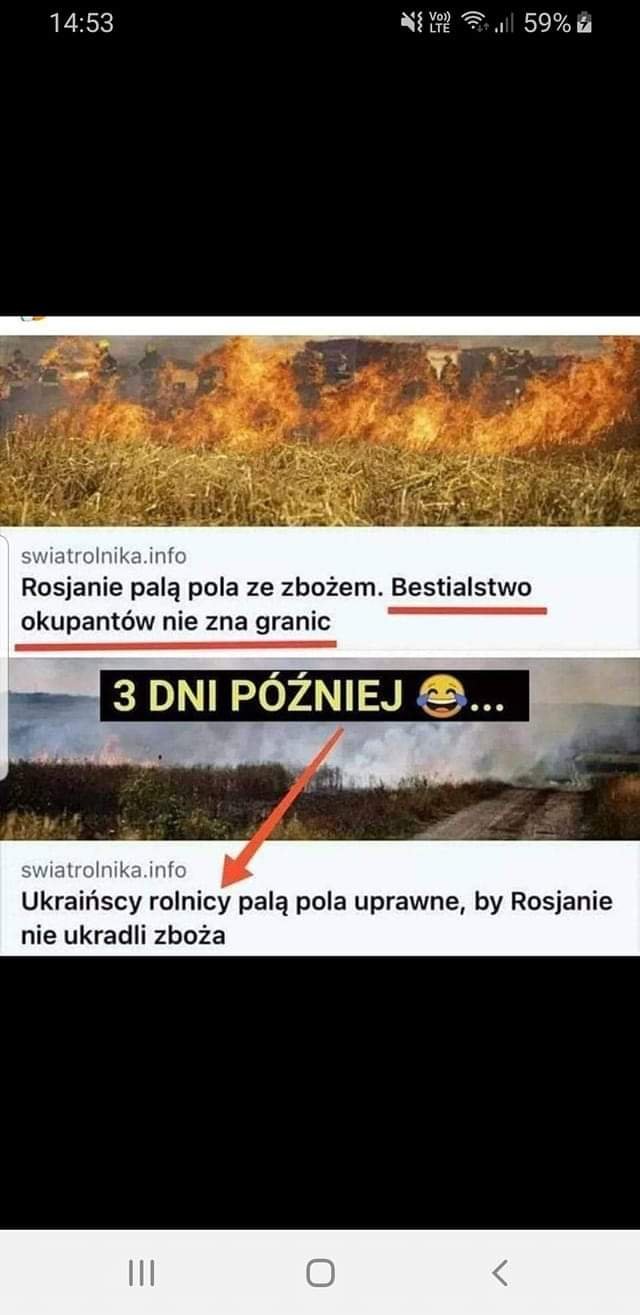Tap the 59% battery percentage text
Image resolution: width=640 pixels, height=1315 pixels.
tap(547, 23)
